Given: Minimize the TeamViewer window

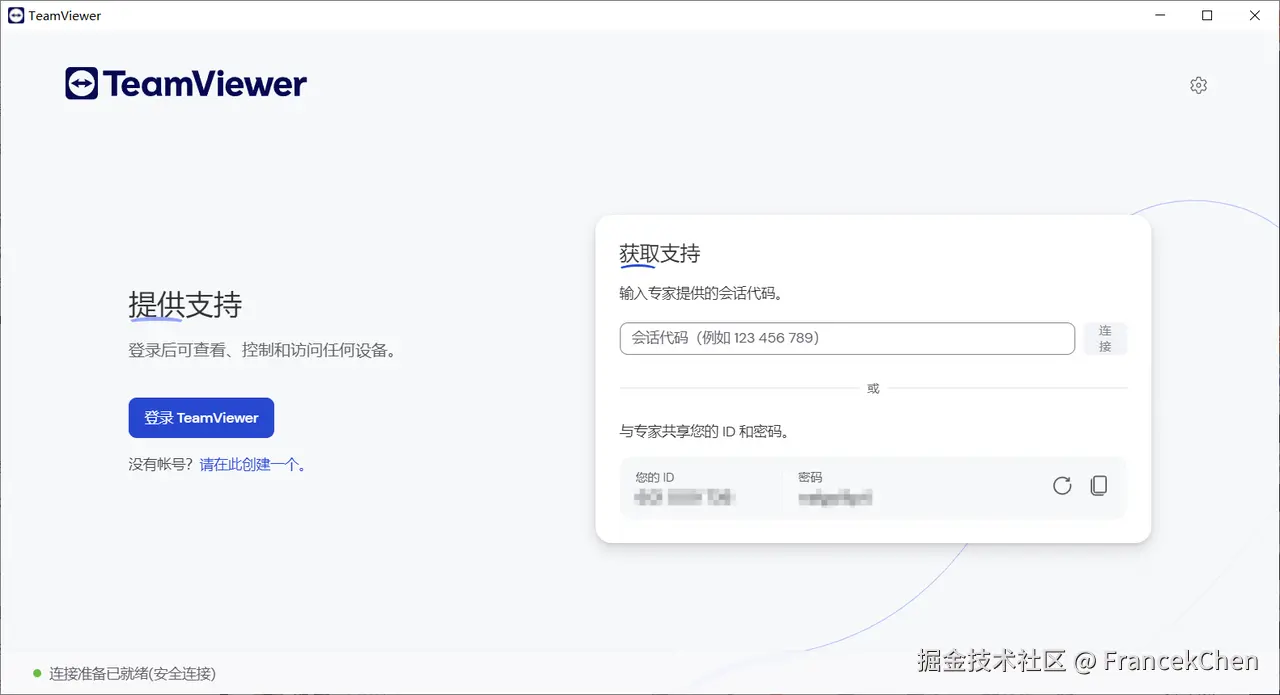Looking at the screenshot, I should click(x=1161, y=15).
